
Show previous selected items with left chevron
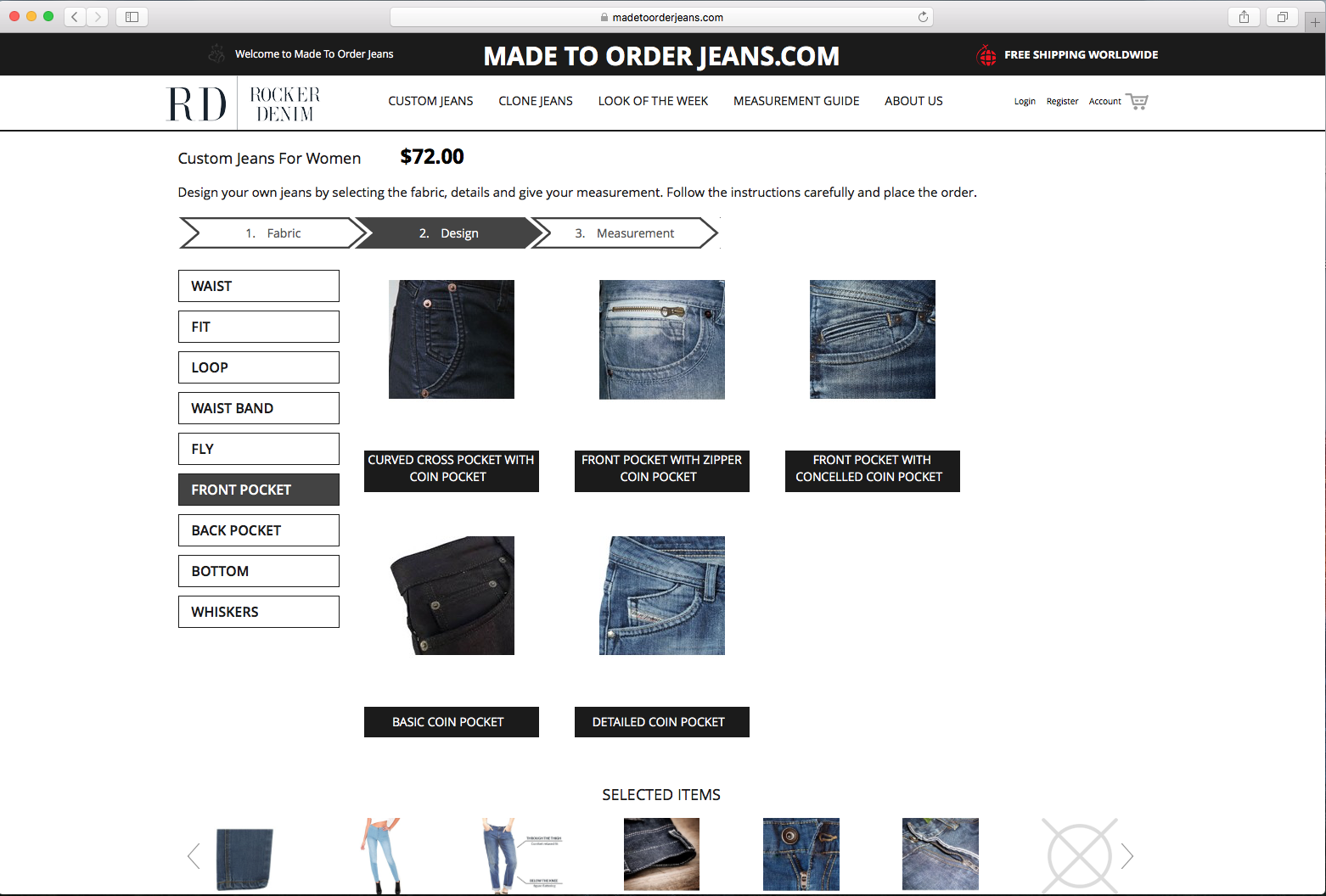194,856
